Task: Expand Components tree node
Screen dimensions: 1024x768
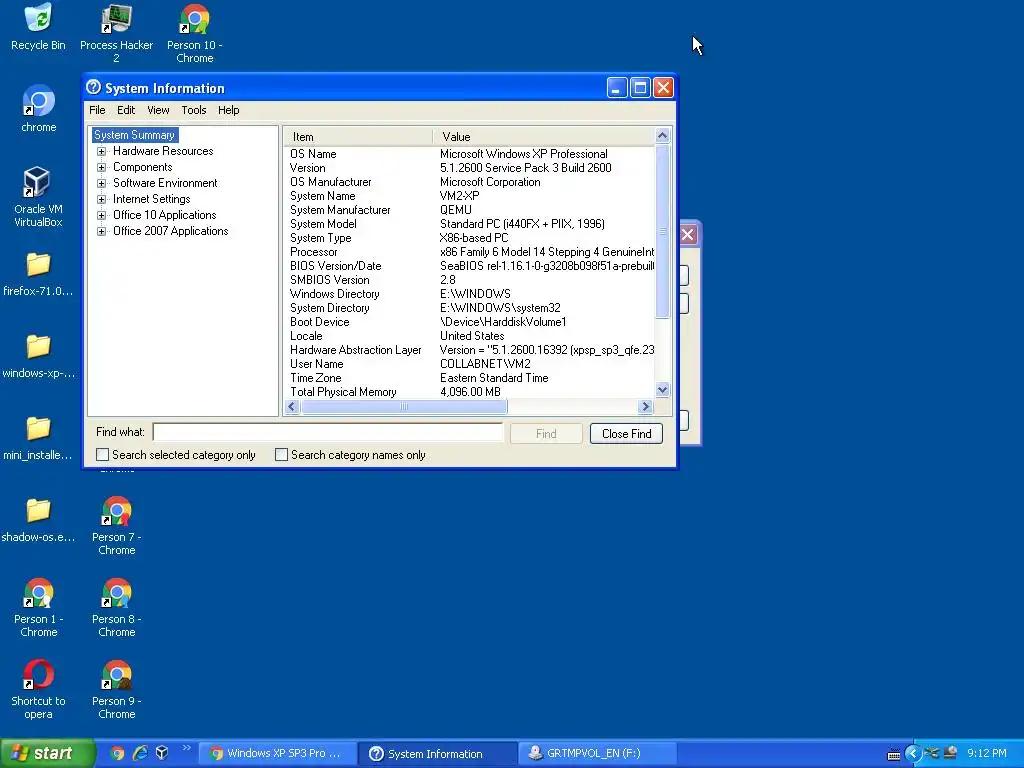Action: (x=101, y=167)
